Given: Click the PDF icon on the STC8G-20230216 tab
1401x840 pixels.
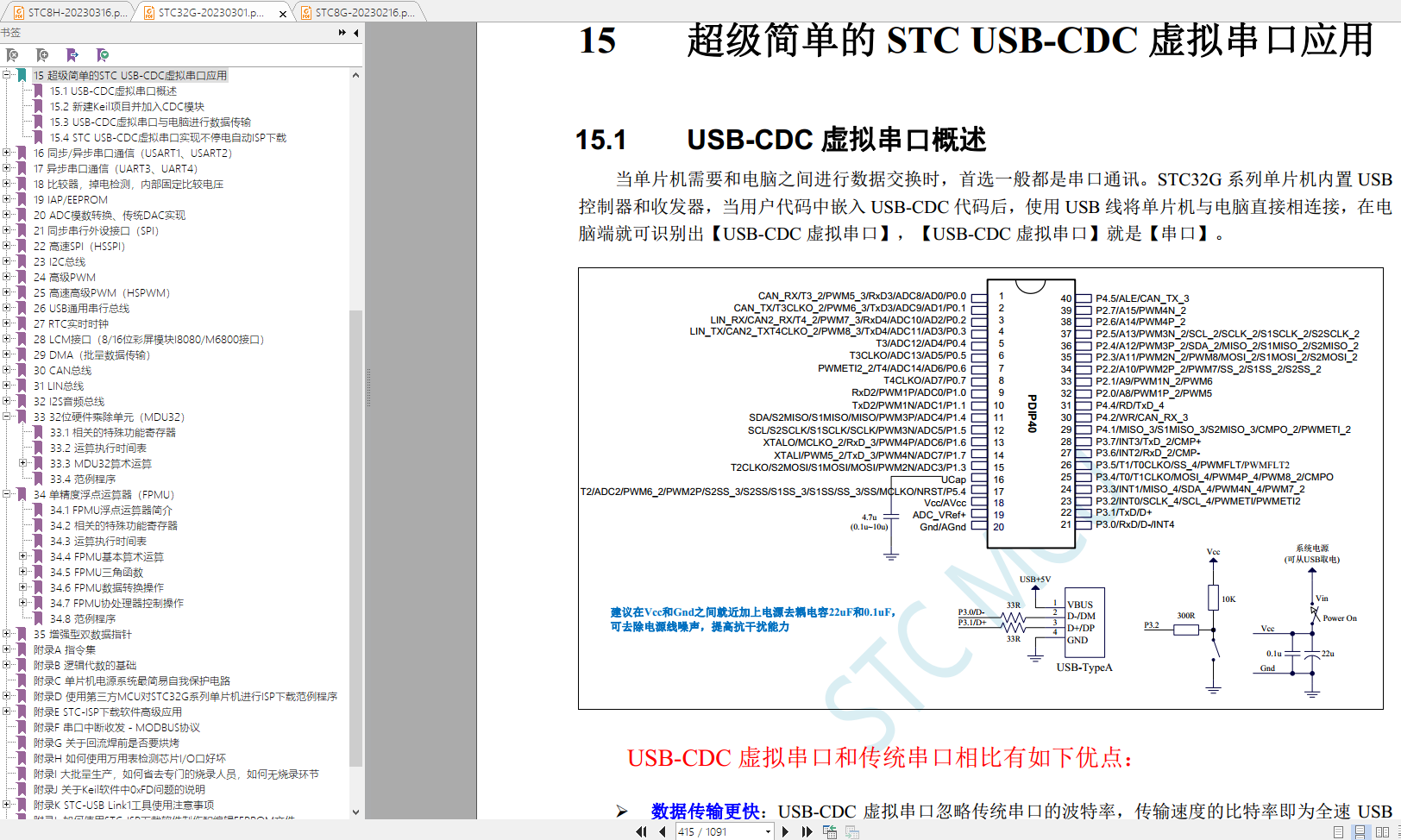Looking at the screenshot, I should tap(305, 13).
